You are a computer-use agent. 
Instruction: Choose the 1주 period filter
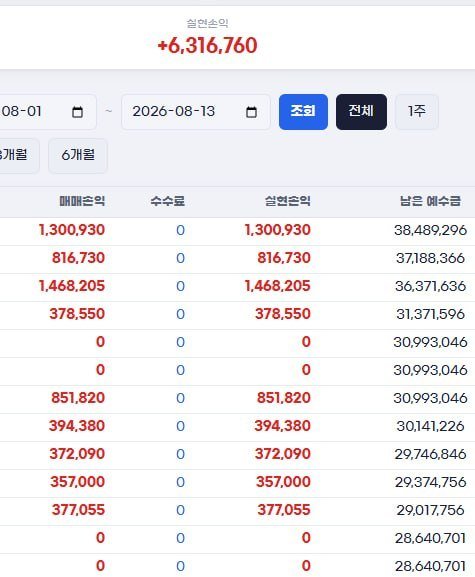(416, 111)
